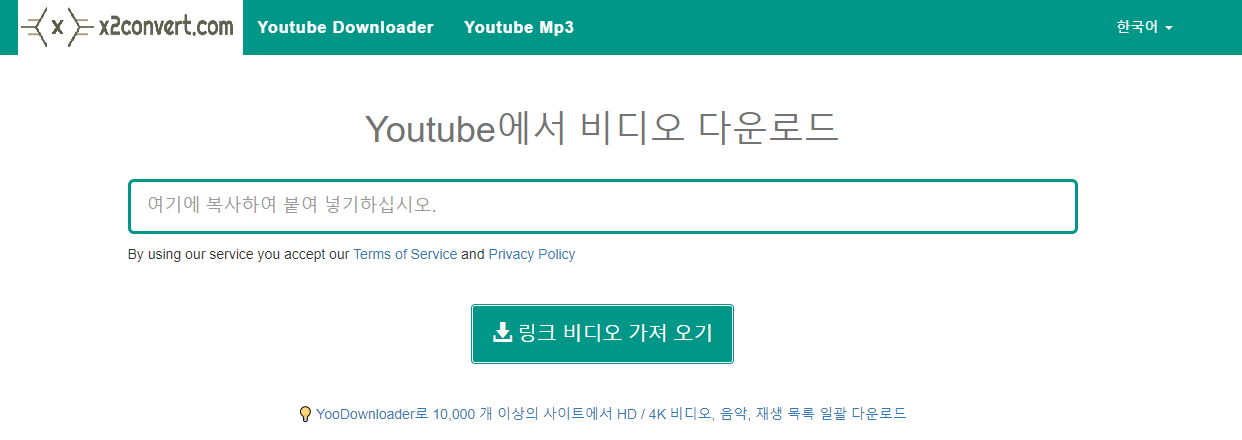Focus the video URL paste field
The height and width of the screenshot is (440, 1242).
point(602,206)
